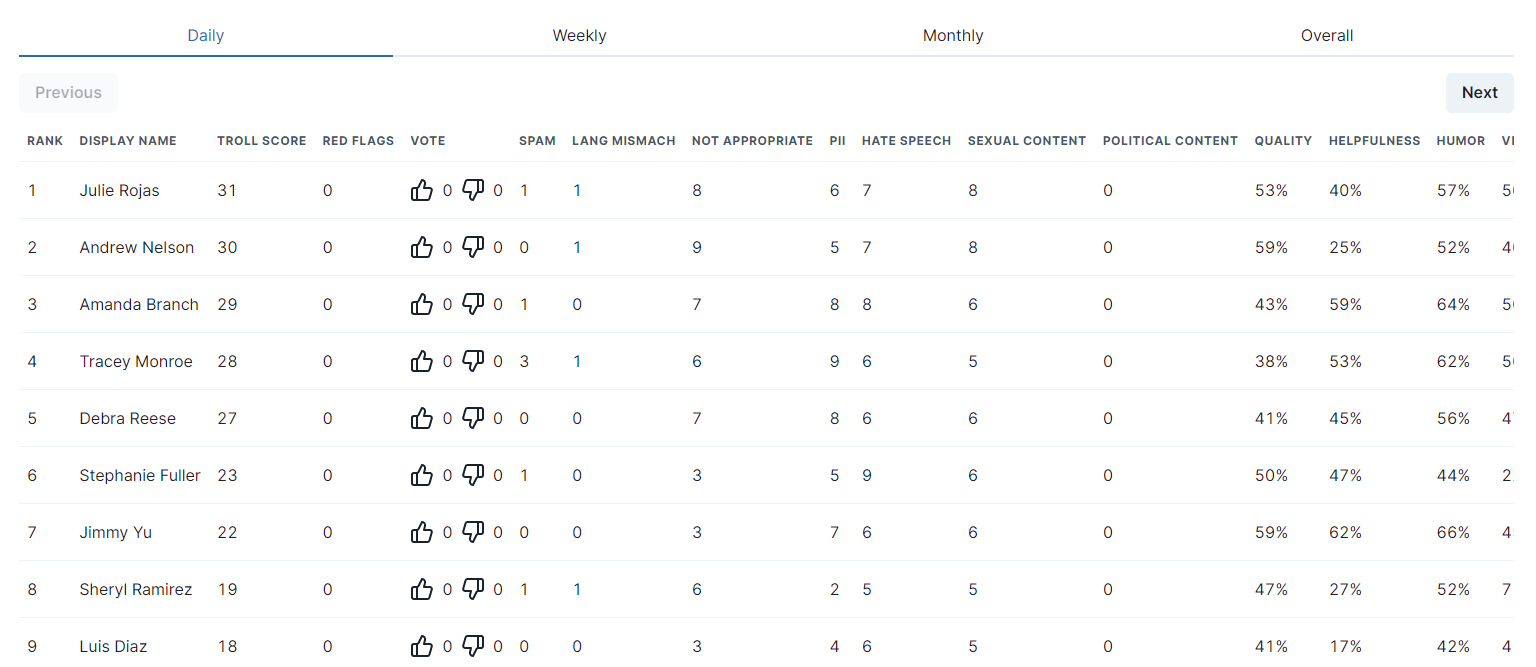Click the Troll Score column header
This screenshot has width=1536, height=667.
(x=262, y=141)
